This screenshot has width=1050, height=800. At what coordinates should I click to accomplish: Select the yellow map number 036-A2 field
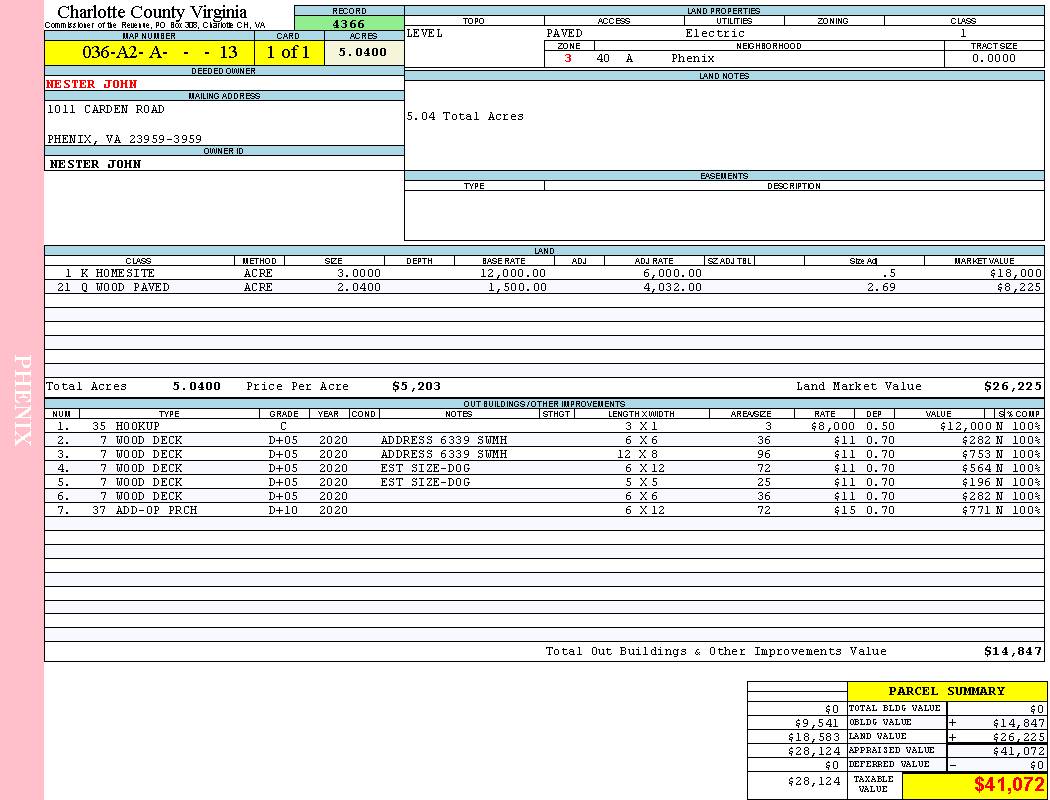click(x=149, y=52)
